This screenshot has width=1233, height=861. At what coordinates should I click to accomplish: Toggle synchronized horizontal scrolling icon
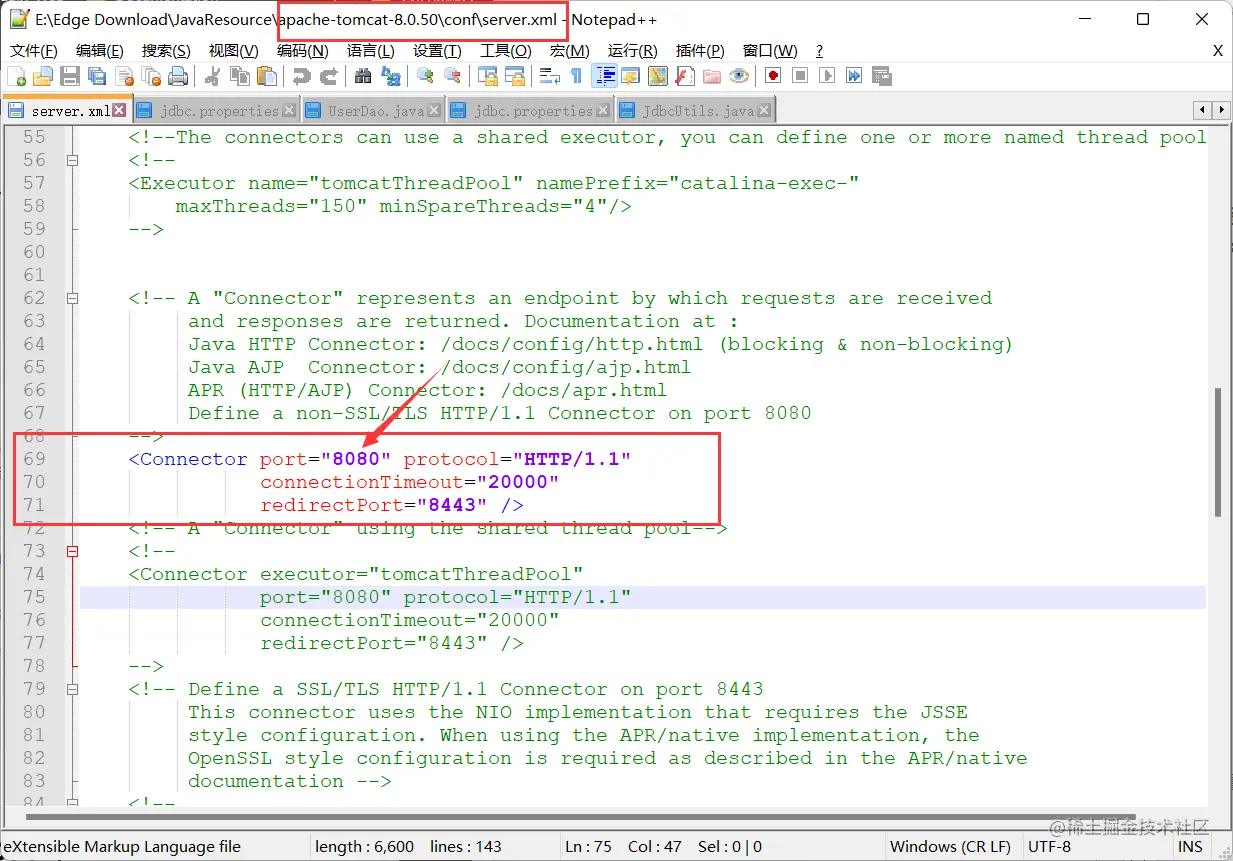pyautogui.click(x=515, y=76)
